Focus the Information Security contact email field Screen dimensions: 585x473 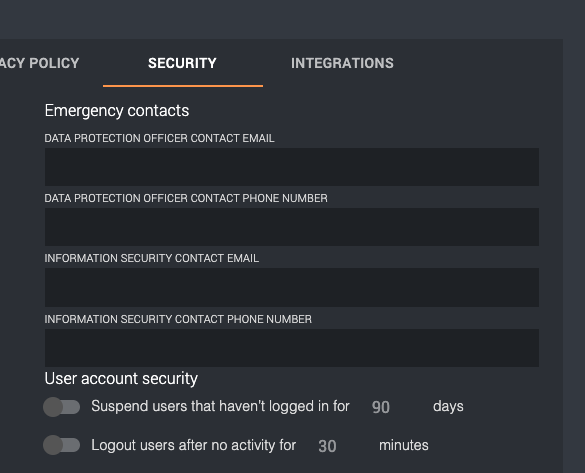click(292, 287)
